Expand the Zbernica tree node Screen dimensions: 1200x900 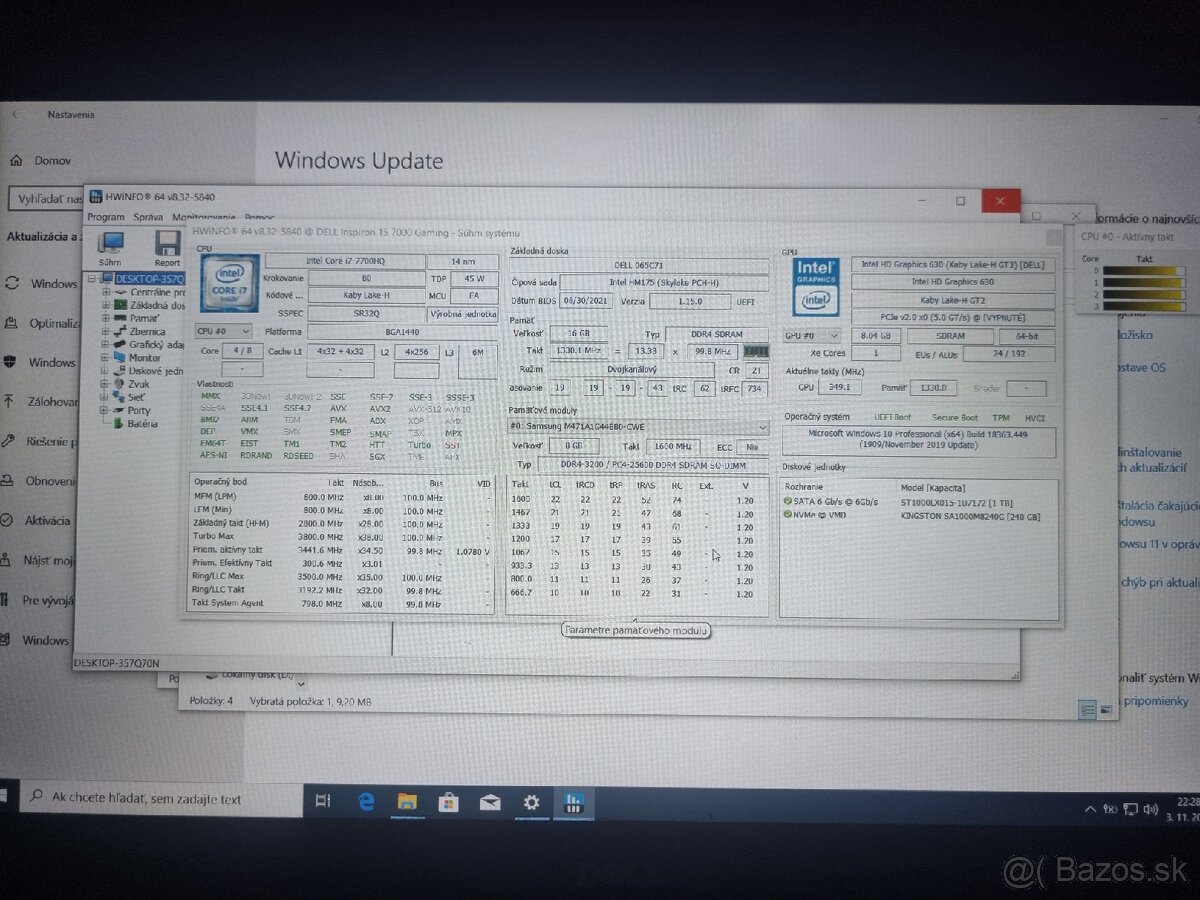pyautogui.click(x=106, y=331)
